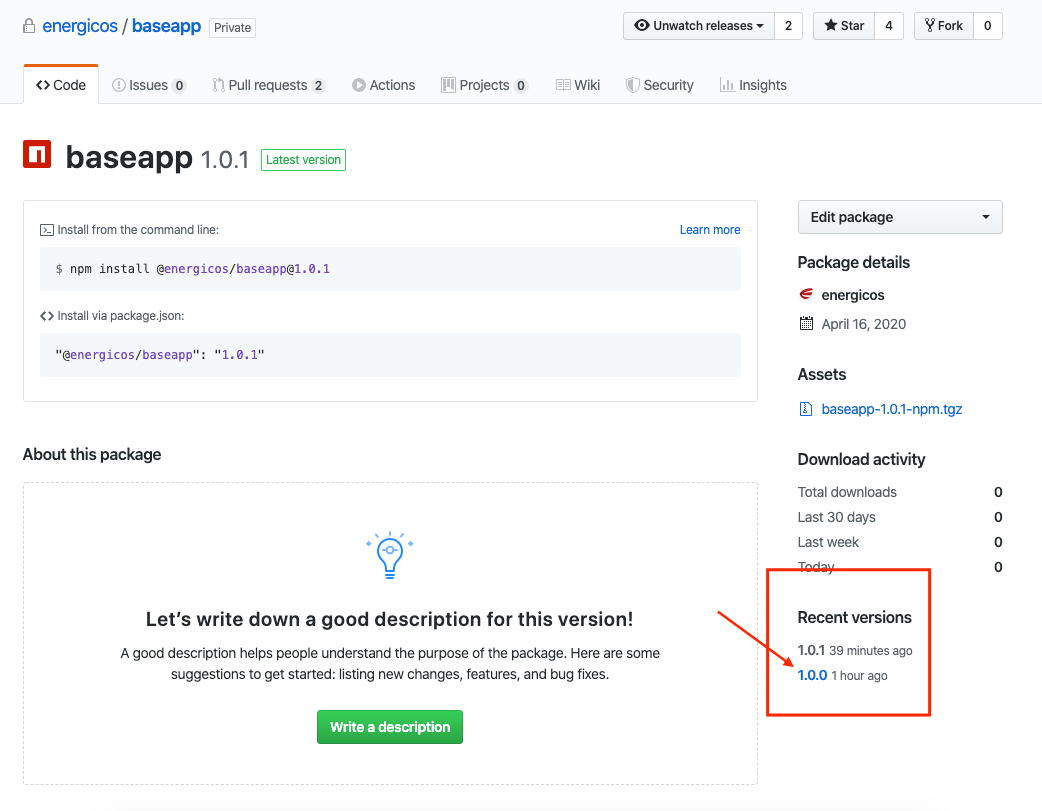Click the Issues tab exclamation icon
Viewport: 1042px width, 811px height.
(118, 85)
